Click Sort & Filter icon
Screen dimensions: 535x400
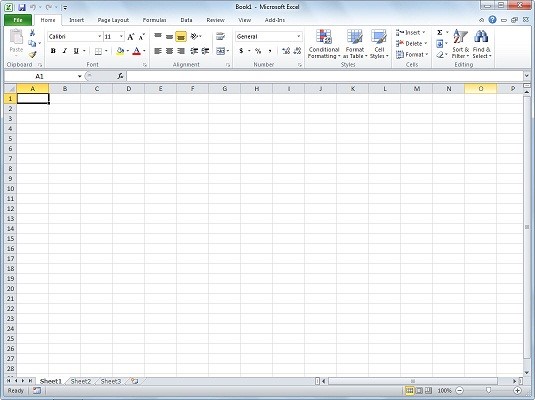click(x=461, y=44)
